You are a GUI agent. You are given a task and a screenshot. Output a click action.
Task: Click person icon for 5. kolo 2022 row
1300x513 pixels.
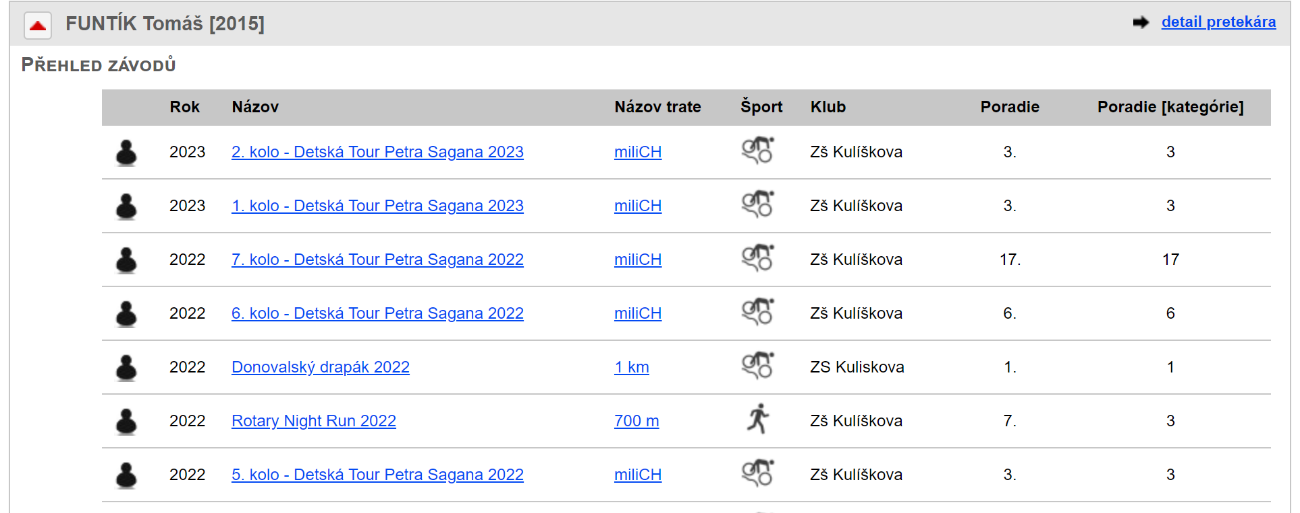pos(126,474)
